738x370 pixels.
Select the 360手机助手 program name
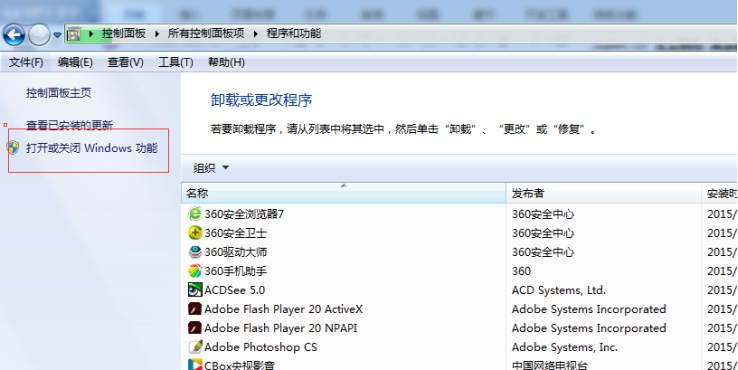point(235,271)
